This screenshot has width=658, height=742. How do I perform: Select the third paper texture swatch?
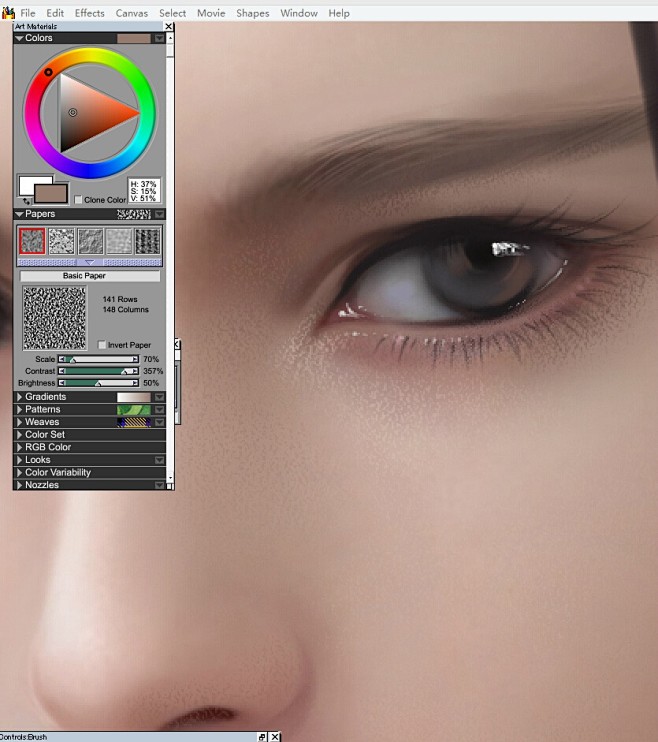90,241
